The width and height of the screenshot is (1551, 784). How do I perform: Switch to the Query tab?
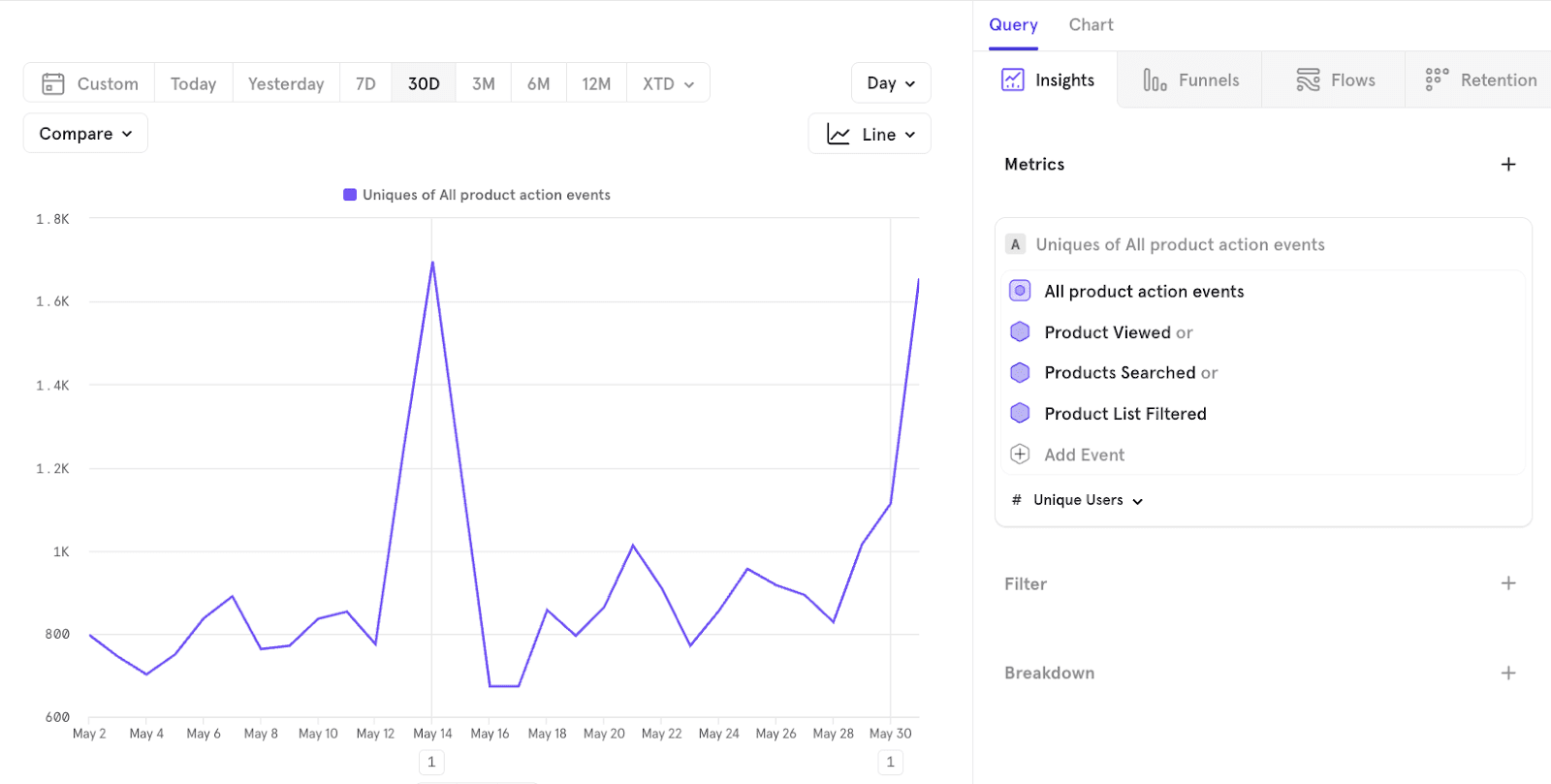(x=1013, y=25)
